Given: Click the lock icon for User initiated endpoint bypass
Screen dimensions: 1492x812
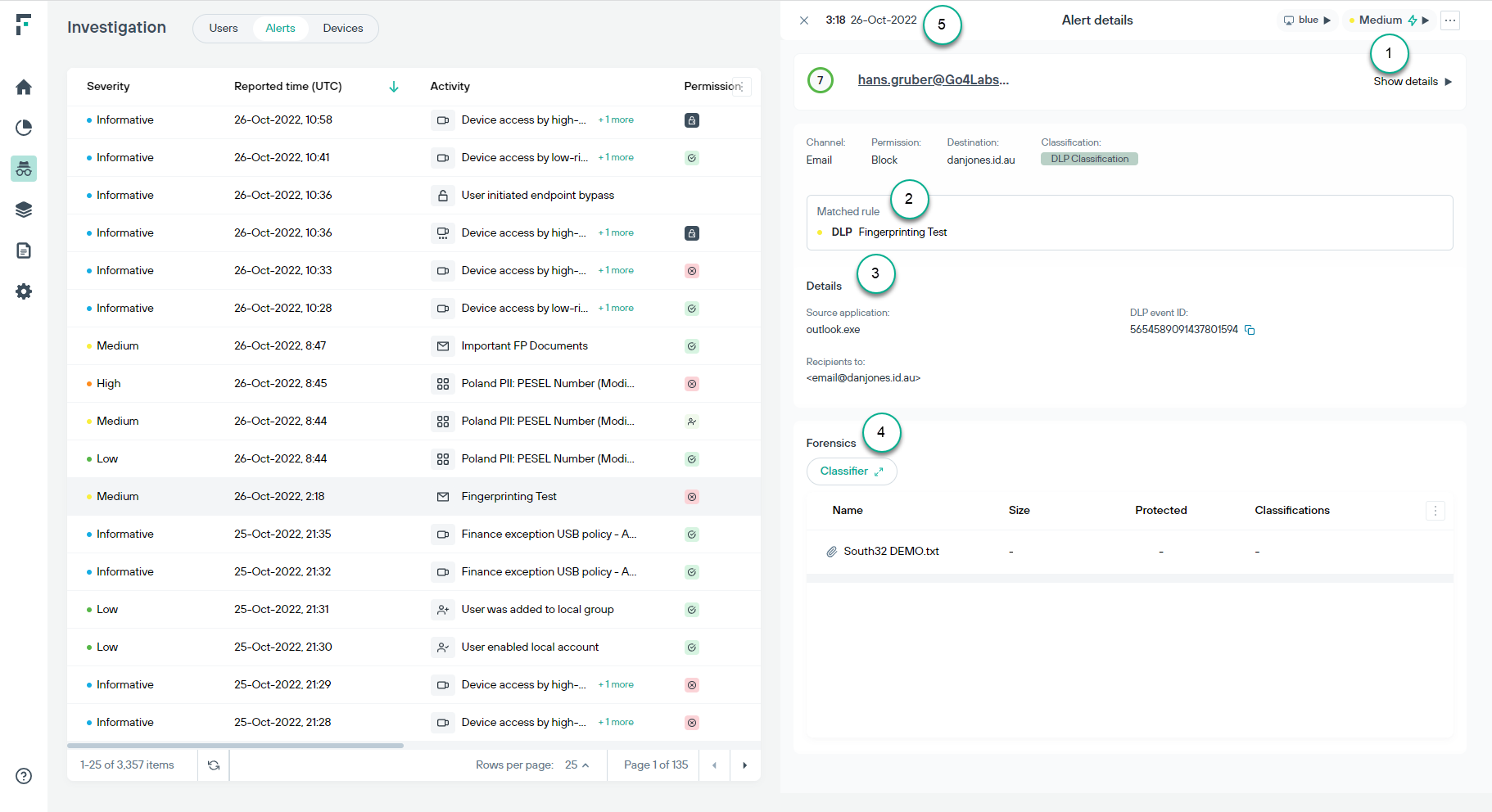Looking at the screenshot, I should (x=443, y=196).
